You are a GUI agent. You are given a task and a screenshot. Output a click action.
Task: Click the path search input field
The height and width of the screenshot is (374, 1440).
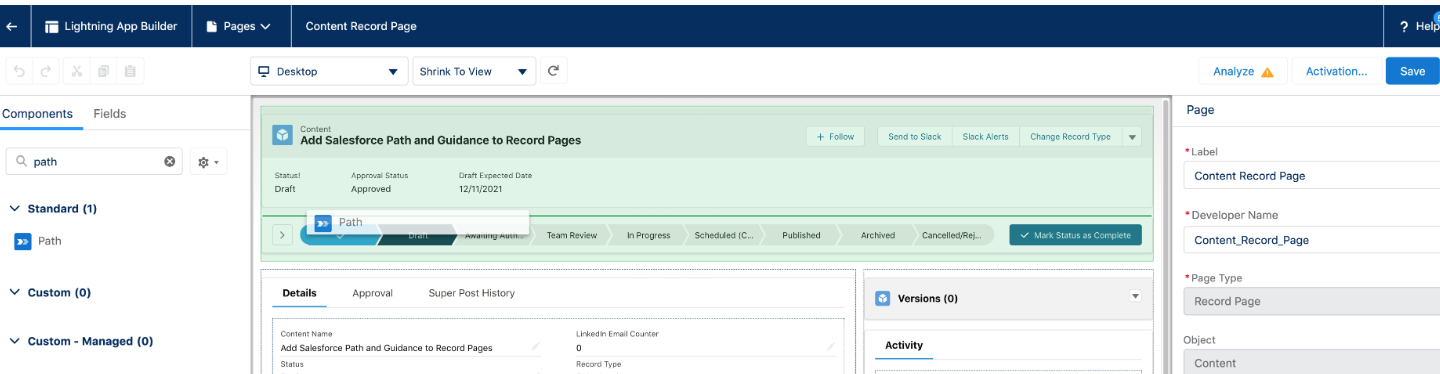95,161
